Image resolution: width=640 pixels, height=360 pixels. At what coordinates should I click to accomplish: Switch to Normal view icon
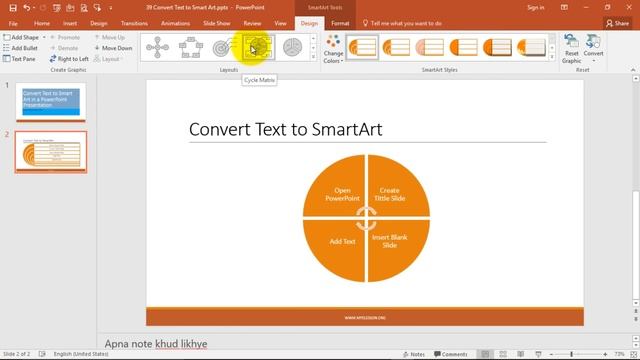485,354
